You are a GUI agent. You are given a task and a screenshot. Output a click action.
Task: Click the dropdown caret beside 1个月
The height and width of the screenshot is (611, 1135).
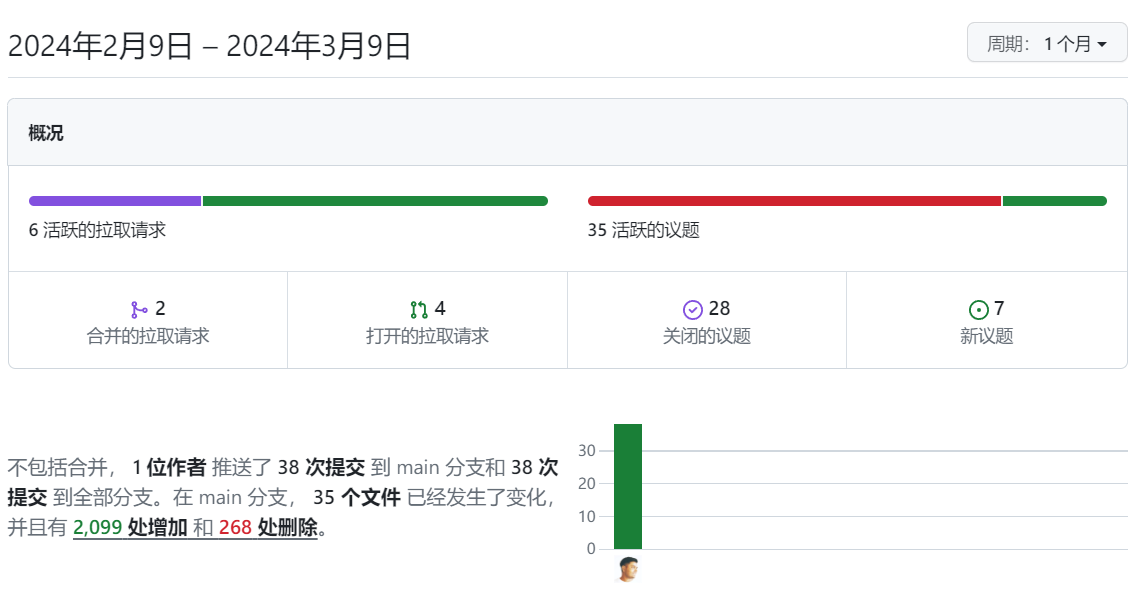click(1106, 44)
